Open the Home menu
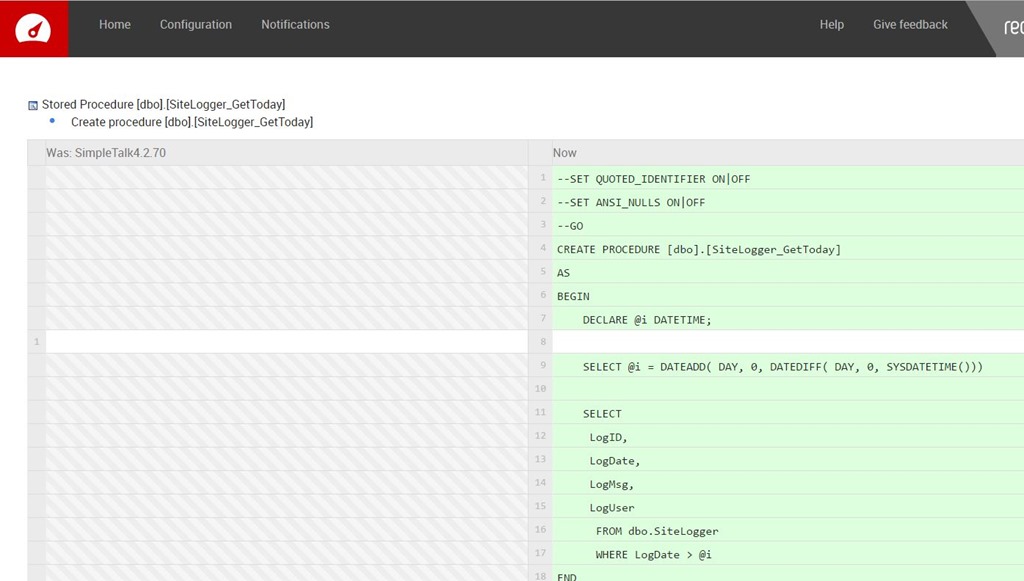1024x581 pixels. pyautogui.click(x=115, y=25)
